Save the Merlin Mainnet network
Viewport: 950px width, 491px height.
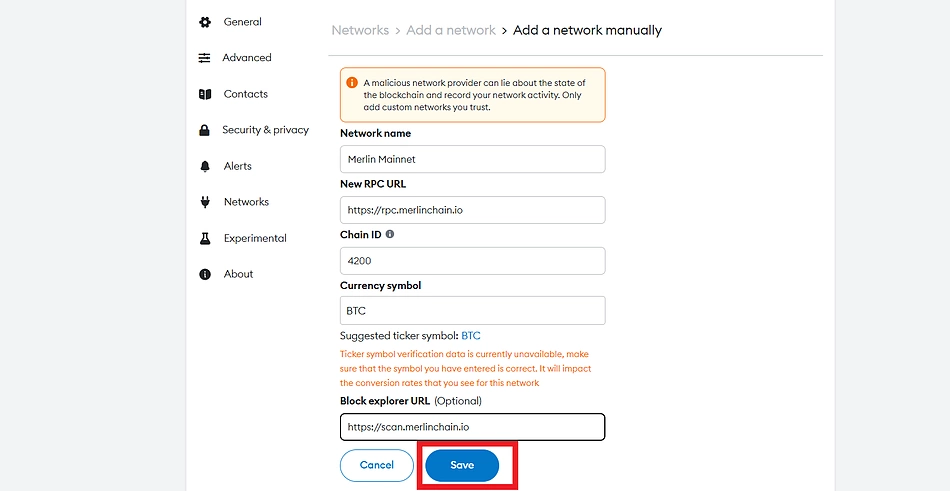click(x=462, y=465)
